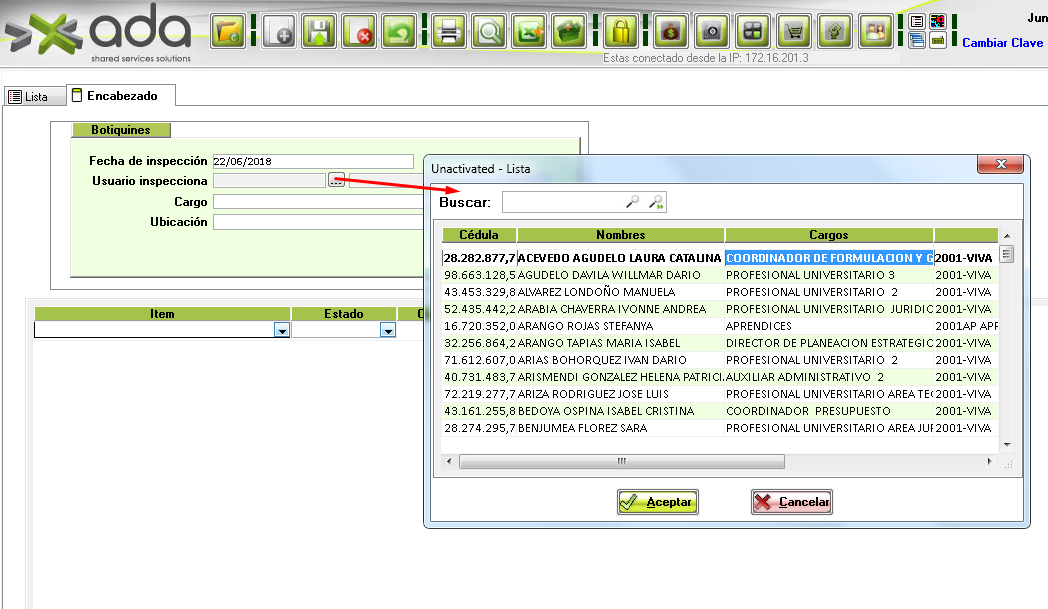Switch to the Lista tab
The height and width of the screenshot is (609, 1048).
click(28, 97)
